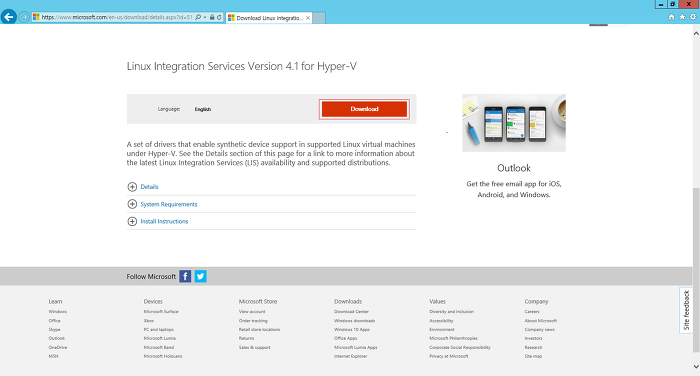Open the Corporate Social Responsibility link
This screenshot has height=376, width=700.
(460, 347)
